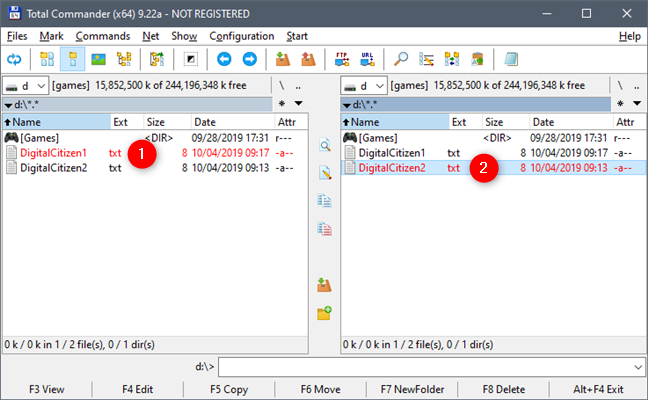The image size is (648, 400).
Task: Open the Net menu
Action: point(151,36)
